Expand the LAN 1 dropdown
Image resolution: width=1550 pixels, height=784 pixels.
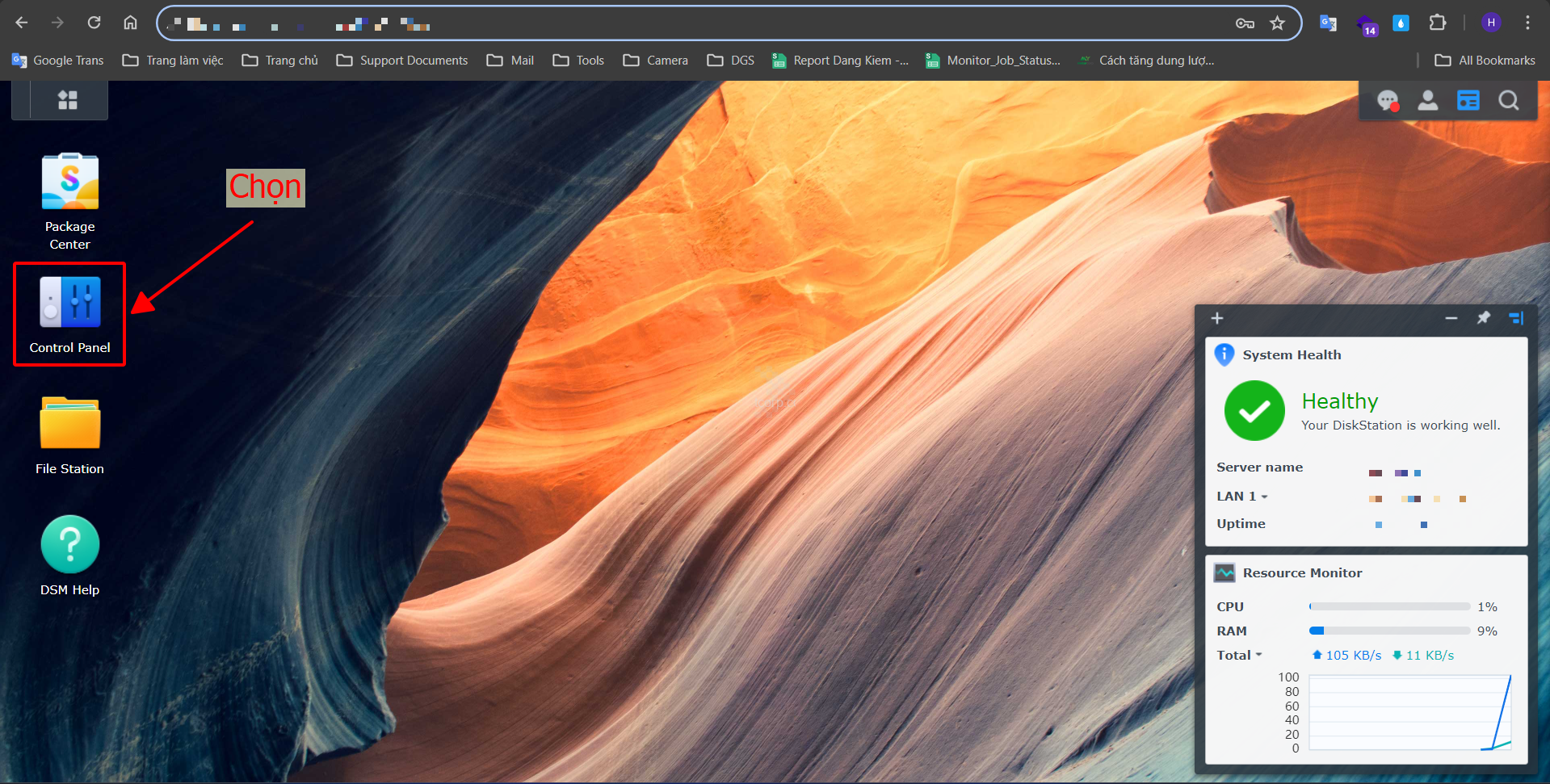pos(1242,497)
